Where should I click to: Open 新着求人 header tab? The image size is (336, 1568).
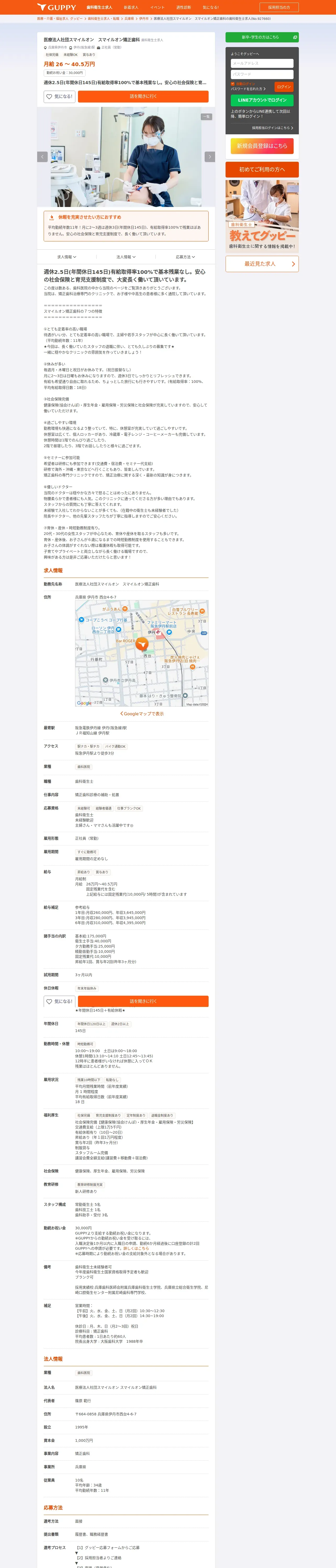click(131, 7)
